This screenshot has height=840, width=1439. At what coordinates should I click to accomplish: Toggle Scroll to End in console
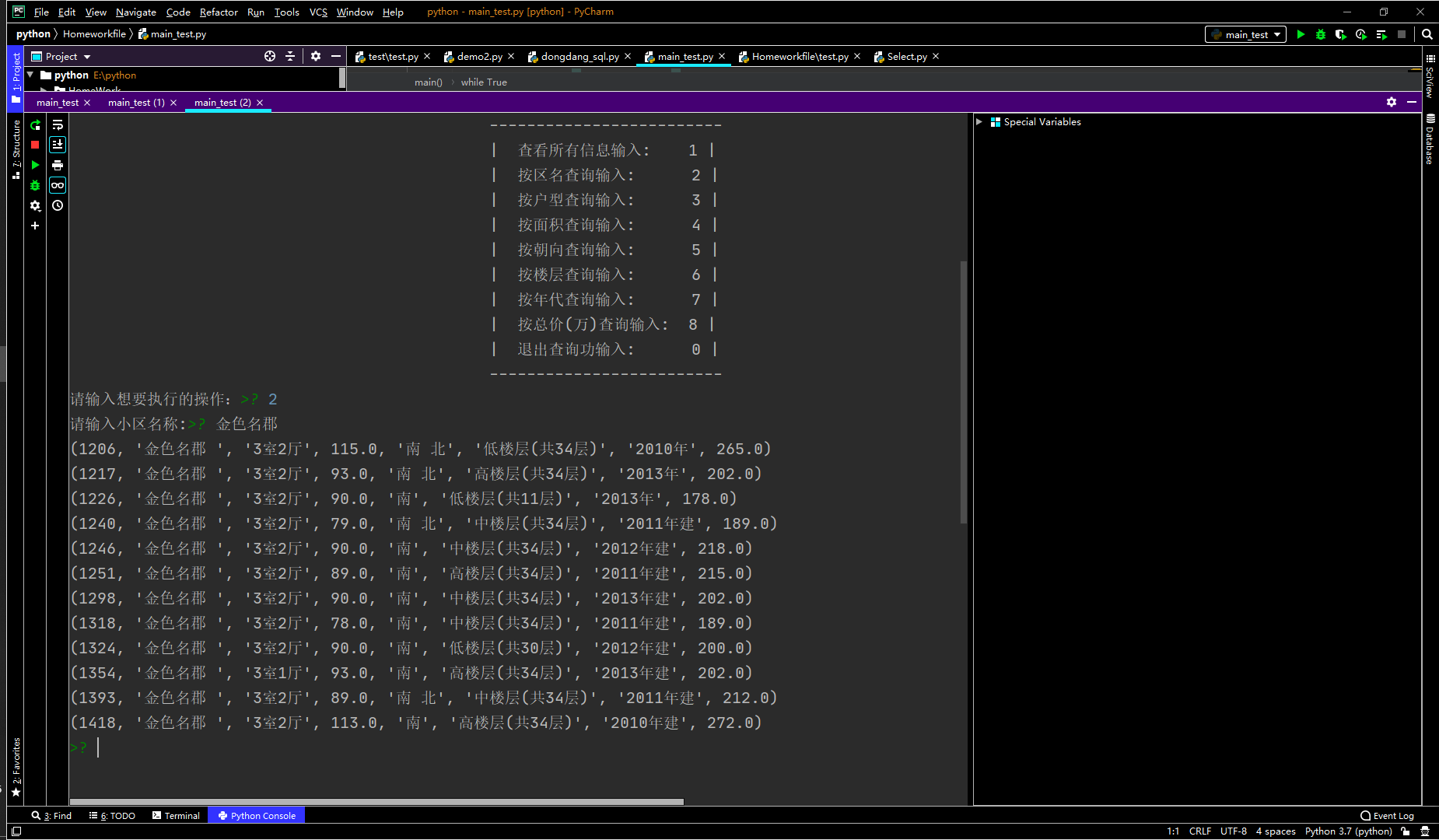point(58,145)
